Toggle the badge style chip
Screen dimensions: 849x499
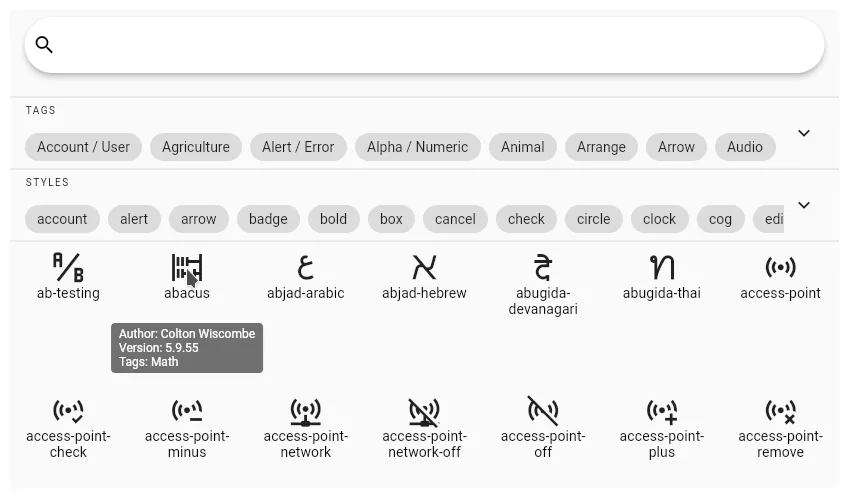[268, 219]
